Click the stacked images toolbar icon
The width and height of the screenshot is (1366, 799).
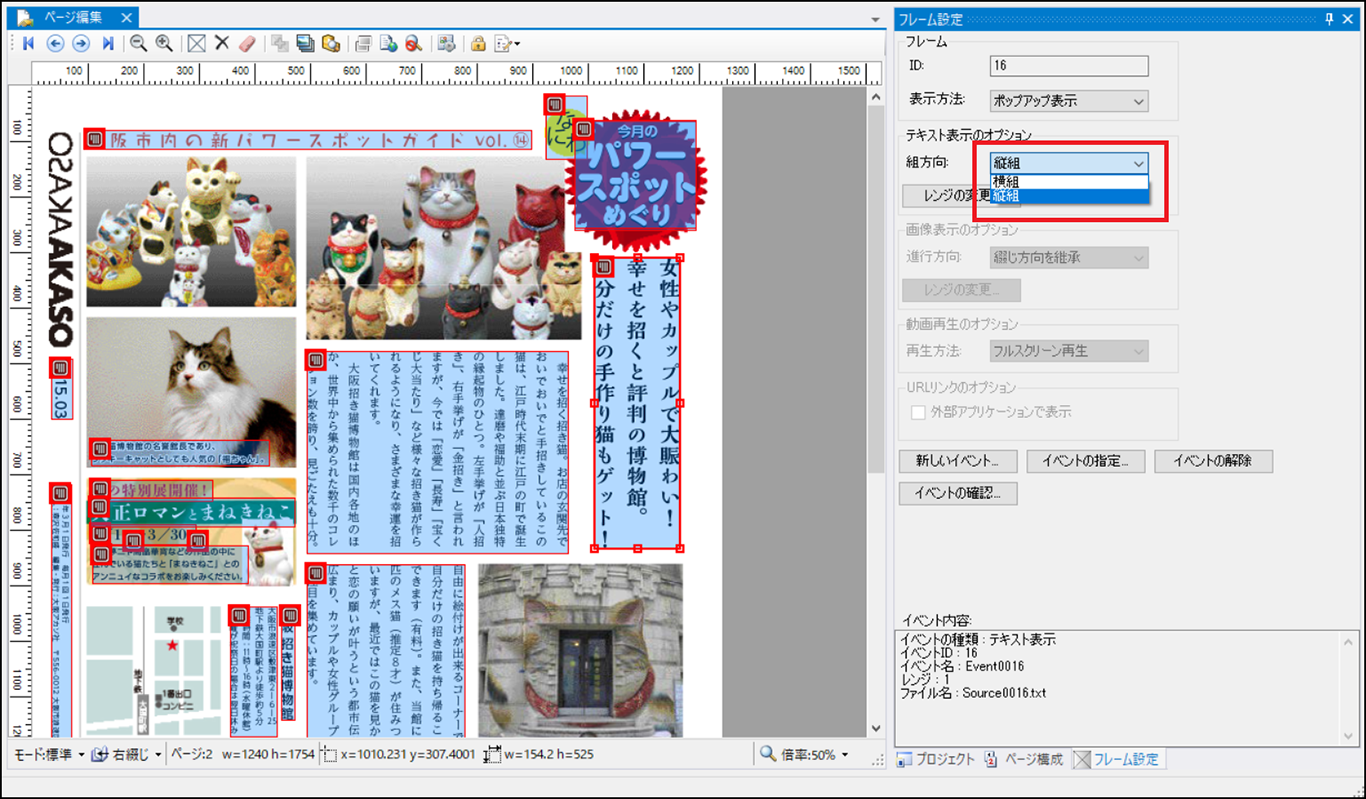(305, 43)
